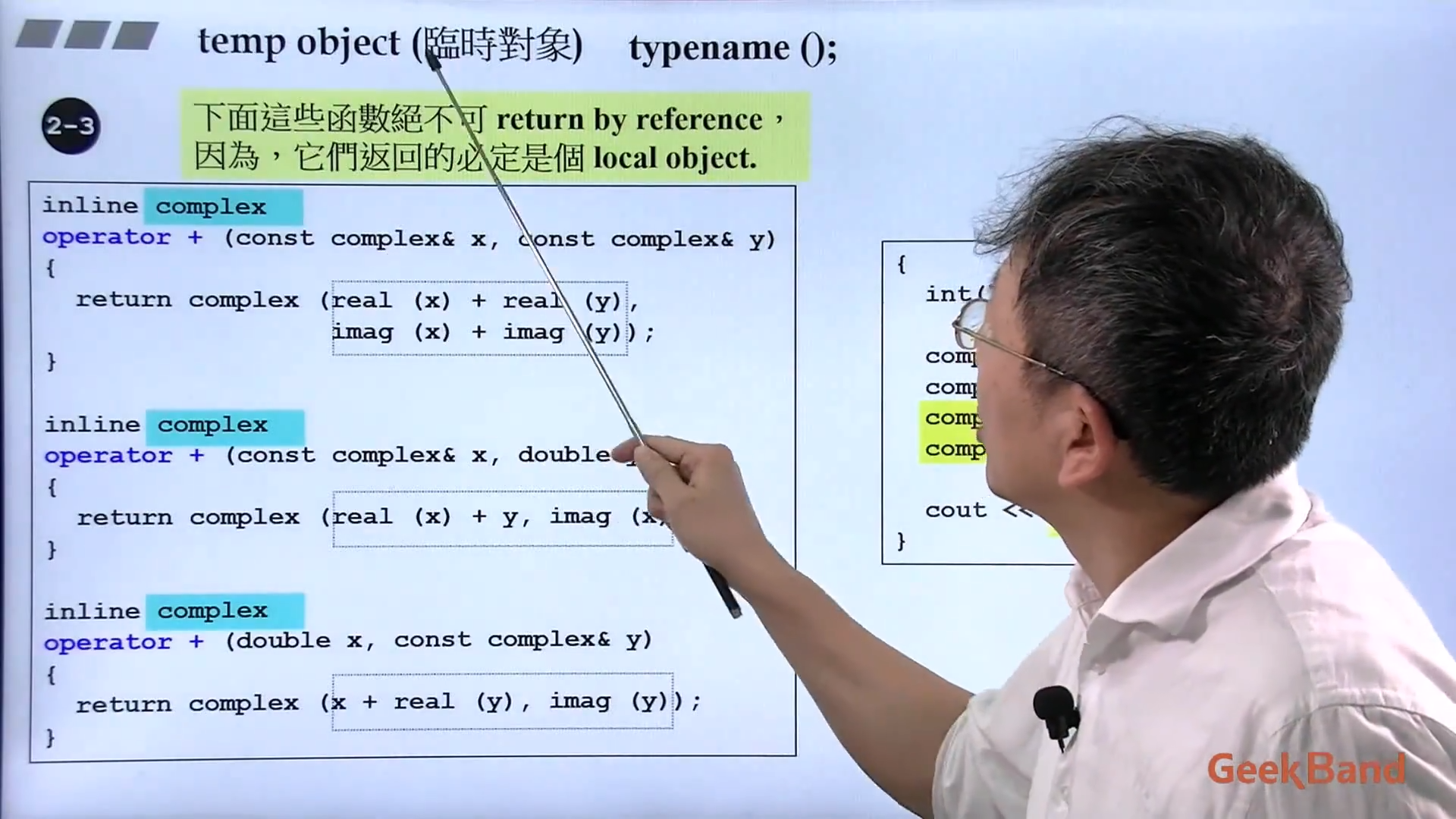Select the inline complex operator+ icon
Screen dimensions: 1456x819
coord(210,205)
